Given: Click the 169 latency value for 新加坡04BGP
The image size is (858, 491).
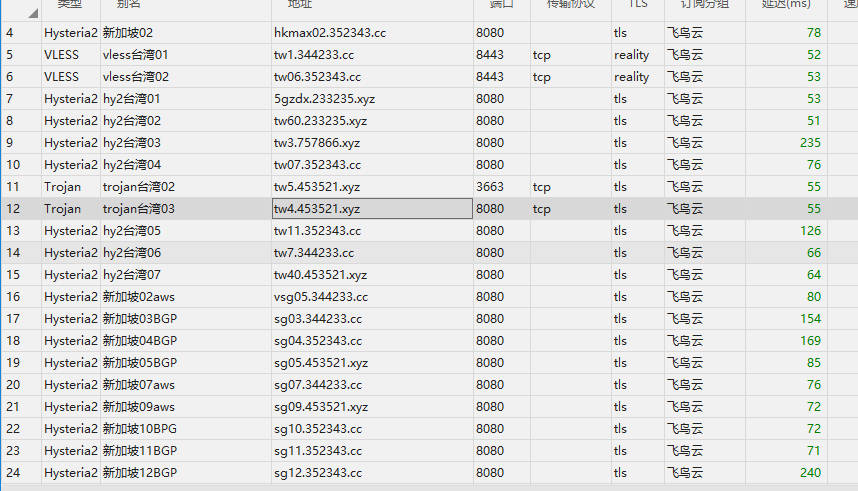Looking at the screenshot, I should tap(810, 341).
